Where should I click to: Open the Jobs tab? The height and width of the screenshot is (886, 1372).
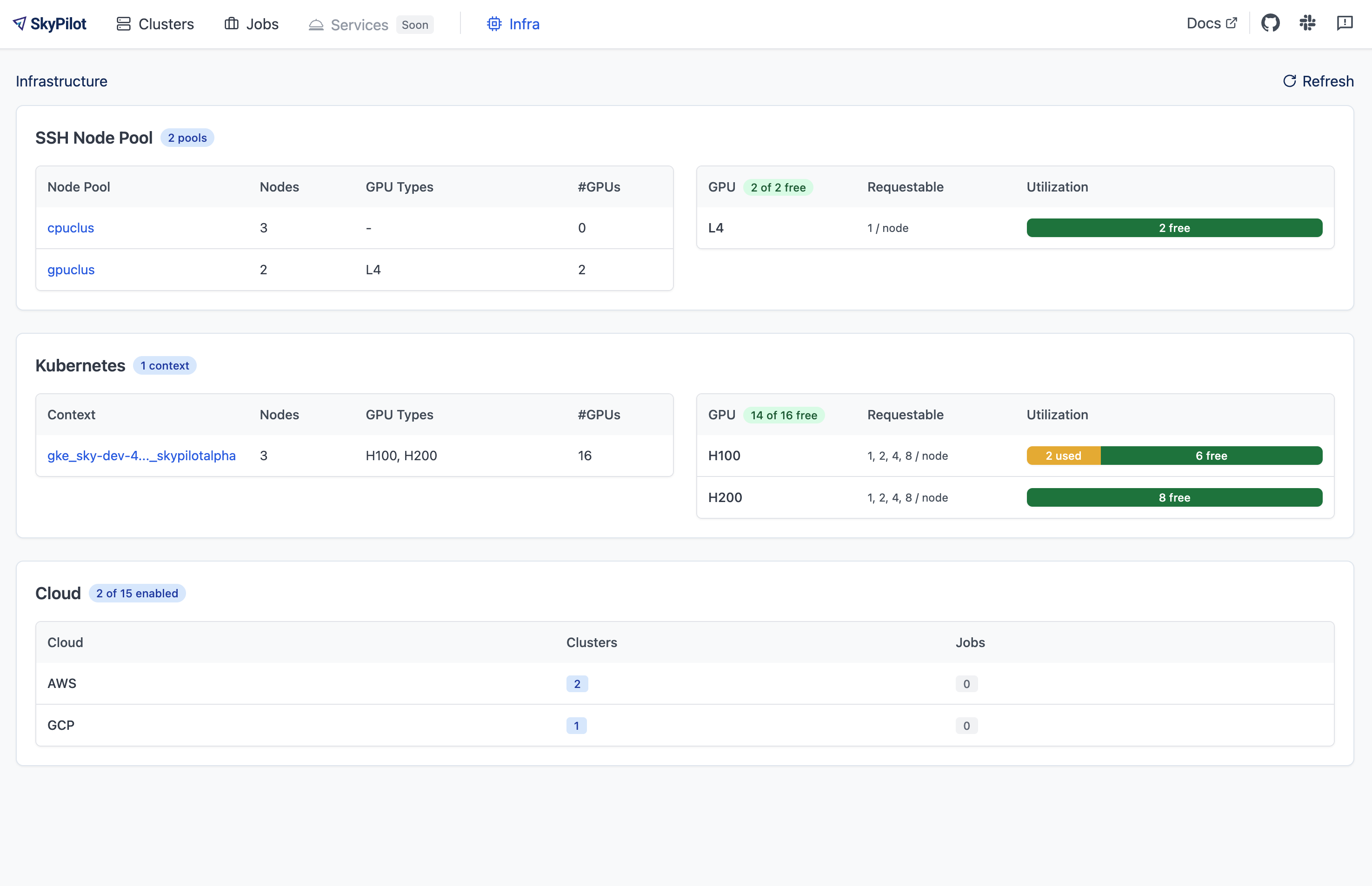tap(252, 24)
